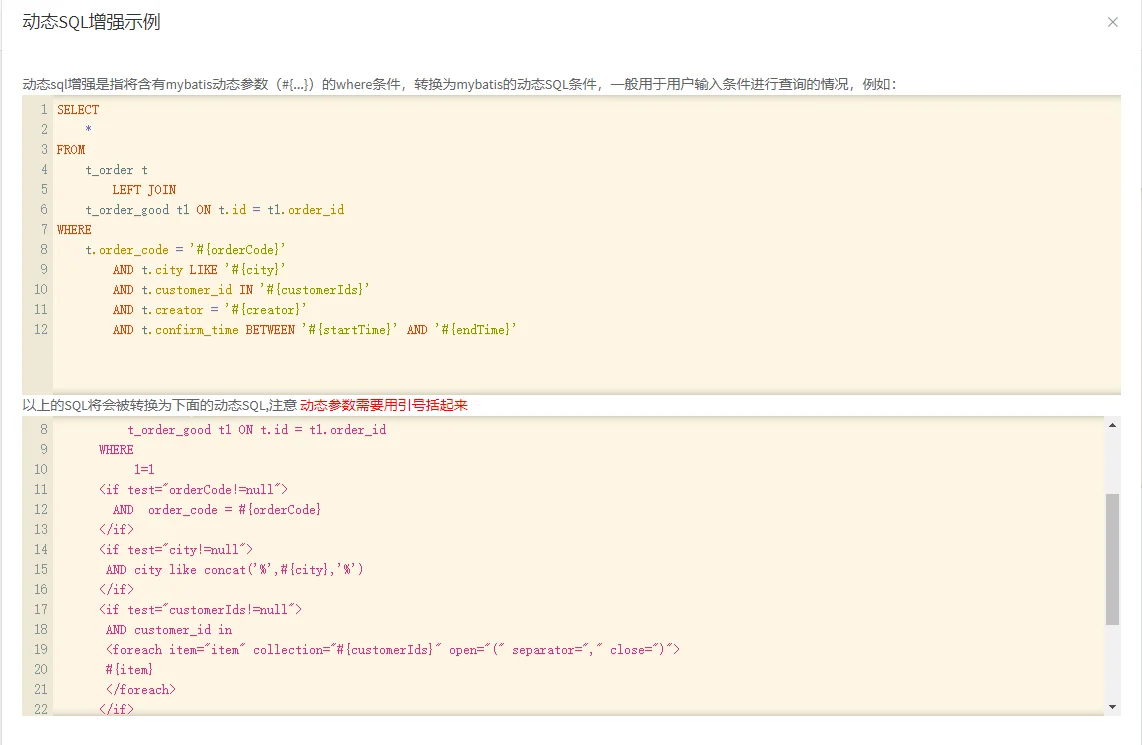
Task: Click the scrollbar down arrow in lower editor
Action: point(1113,707)
